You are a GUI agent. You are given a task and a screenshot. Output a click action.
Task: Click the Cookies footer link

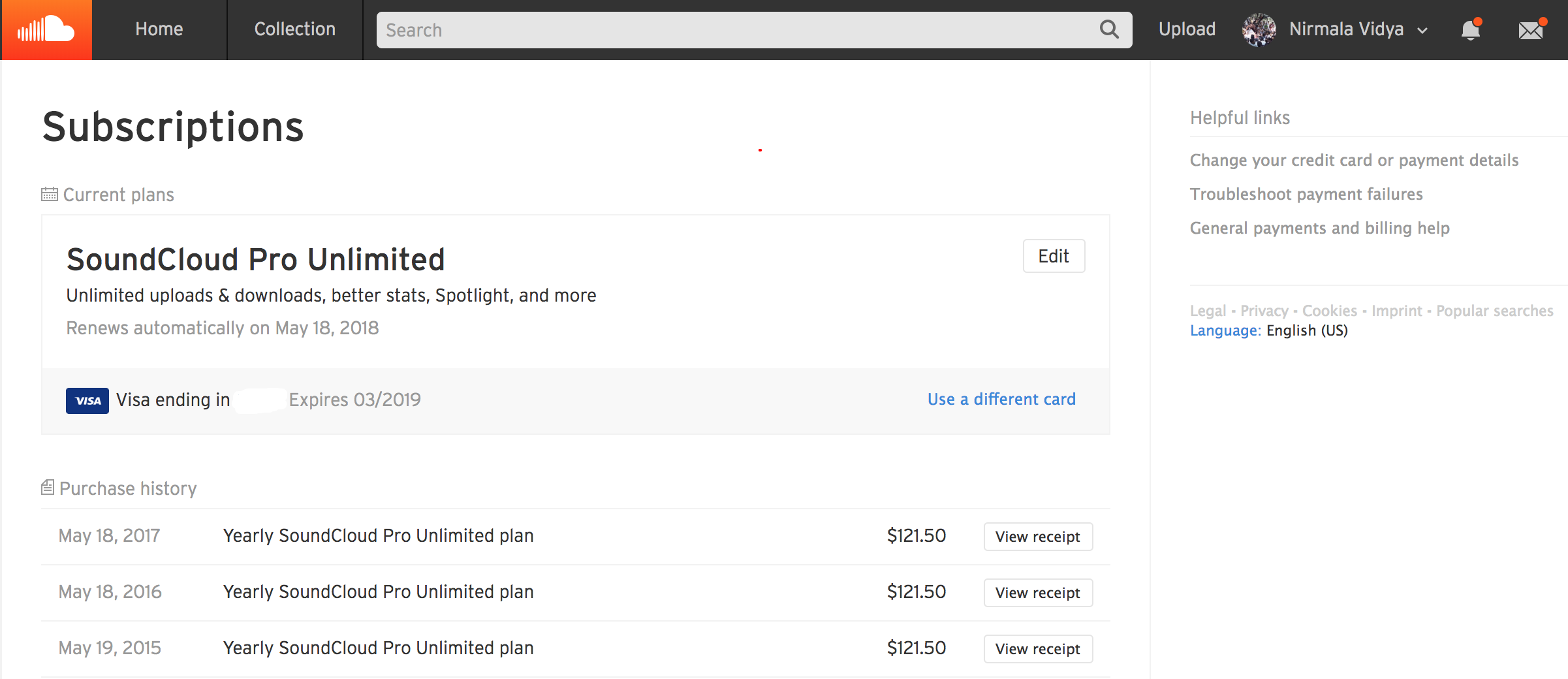[1329, 311]
